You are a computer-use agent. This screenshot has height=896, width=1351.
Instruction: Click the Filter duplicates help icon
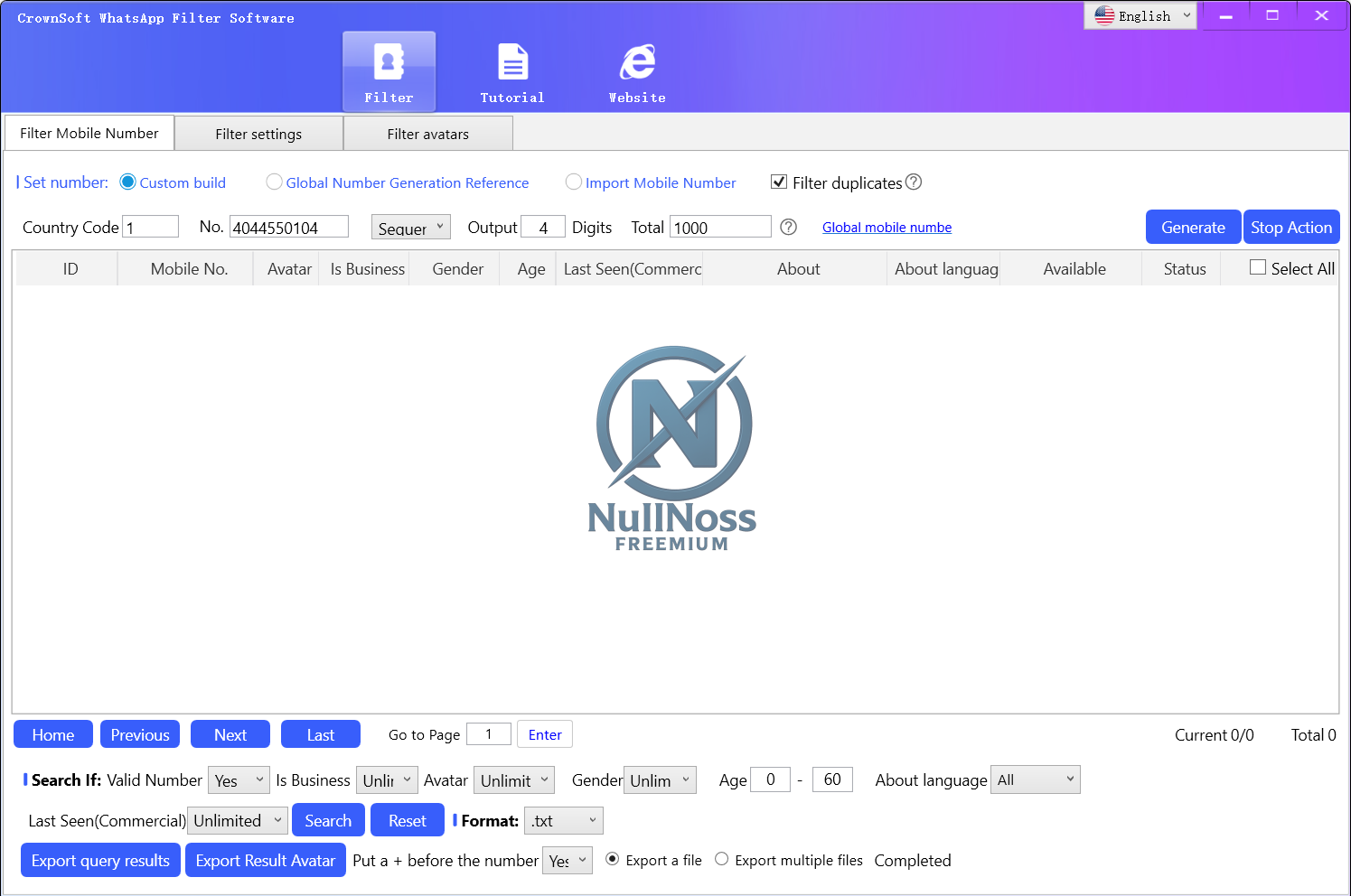tap(914, 182)
